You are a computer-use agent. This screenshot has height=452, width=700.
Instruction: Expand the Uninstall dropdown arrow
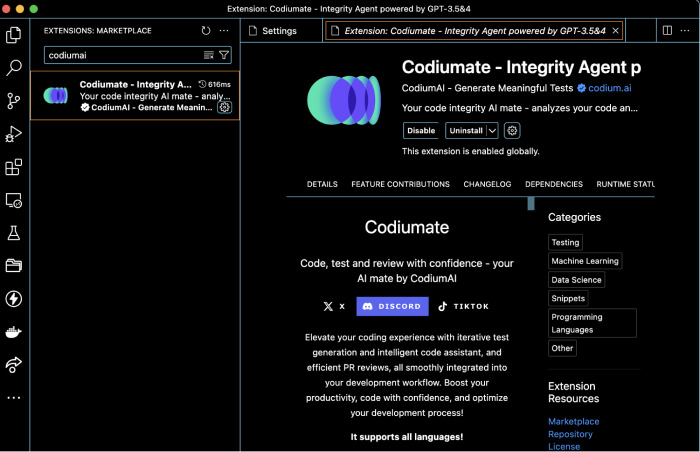click(492, 130)
